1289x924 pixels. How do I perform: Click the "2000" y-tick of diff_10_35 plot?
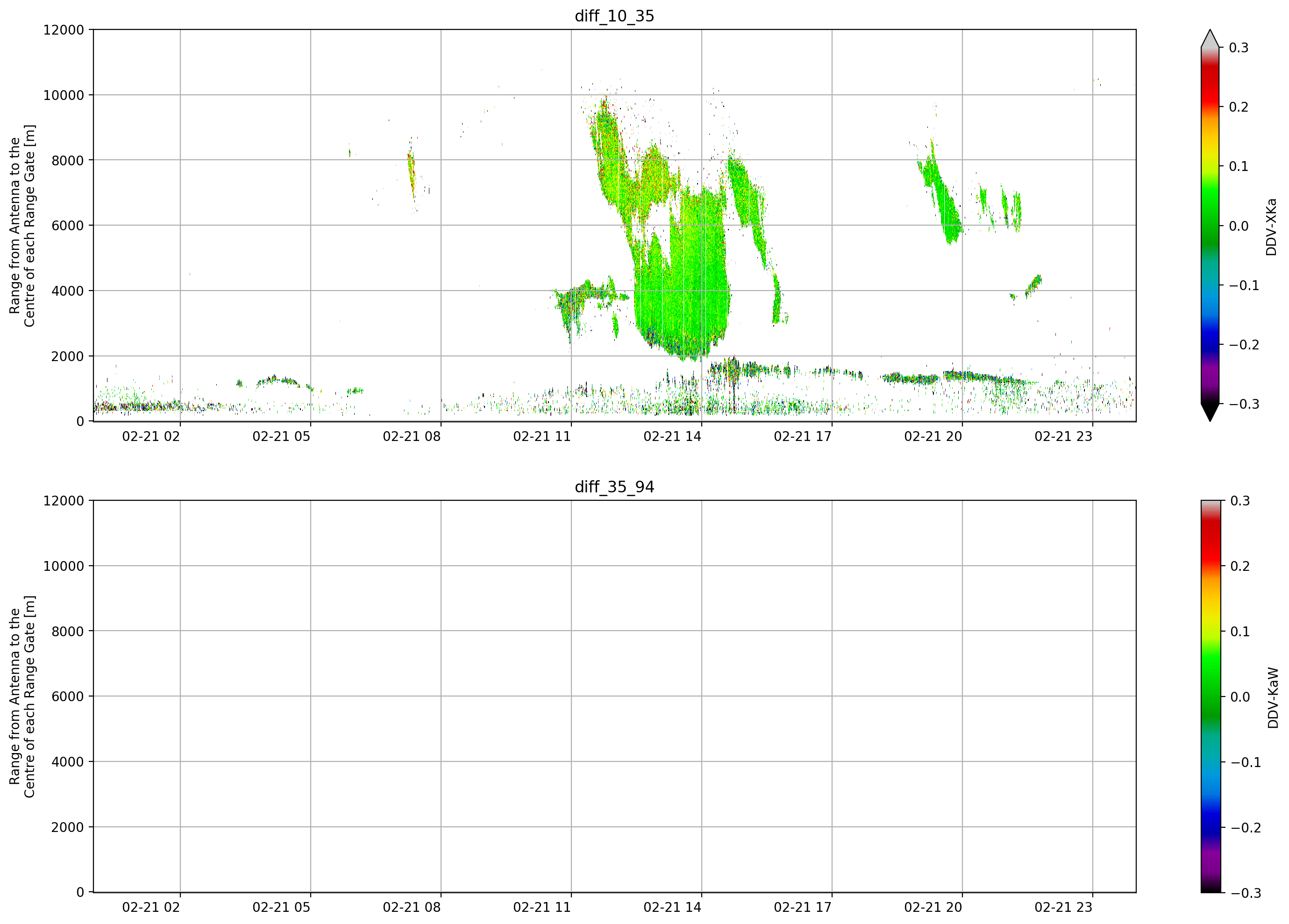pos(68,356)
